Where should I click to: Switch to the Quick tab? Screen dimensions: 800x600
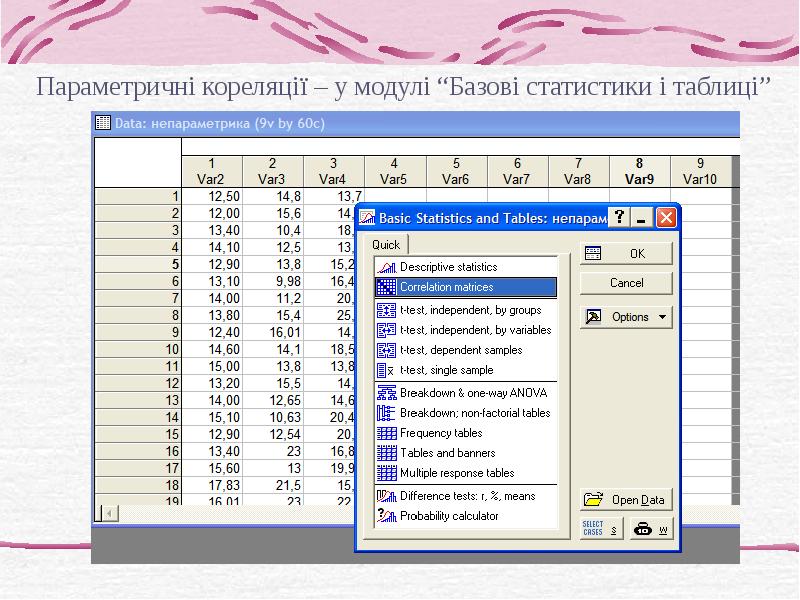point(386,244)
